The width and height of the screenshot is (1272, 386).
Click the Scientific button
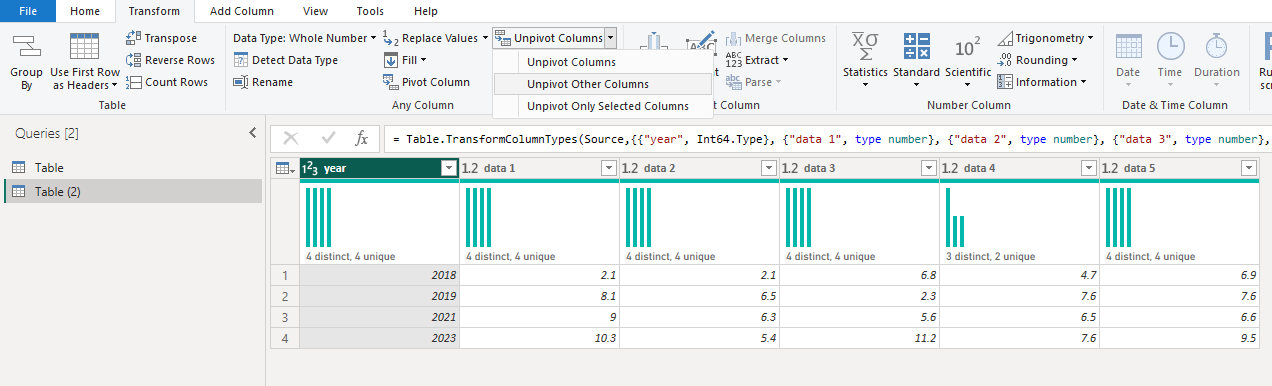pos(968,61)
